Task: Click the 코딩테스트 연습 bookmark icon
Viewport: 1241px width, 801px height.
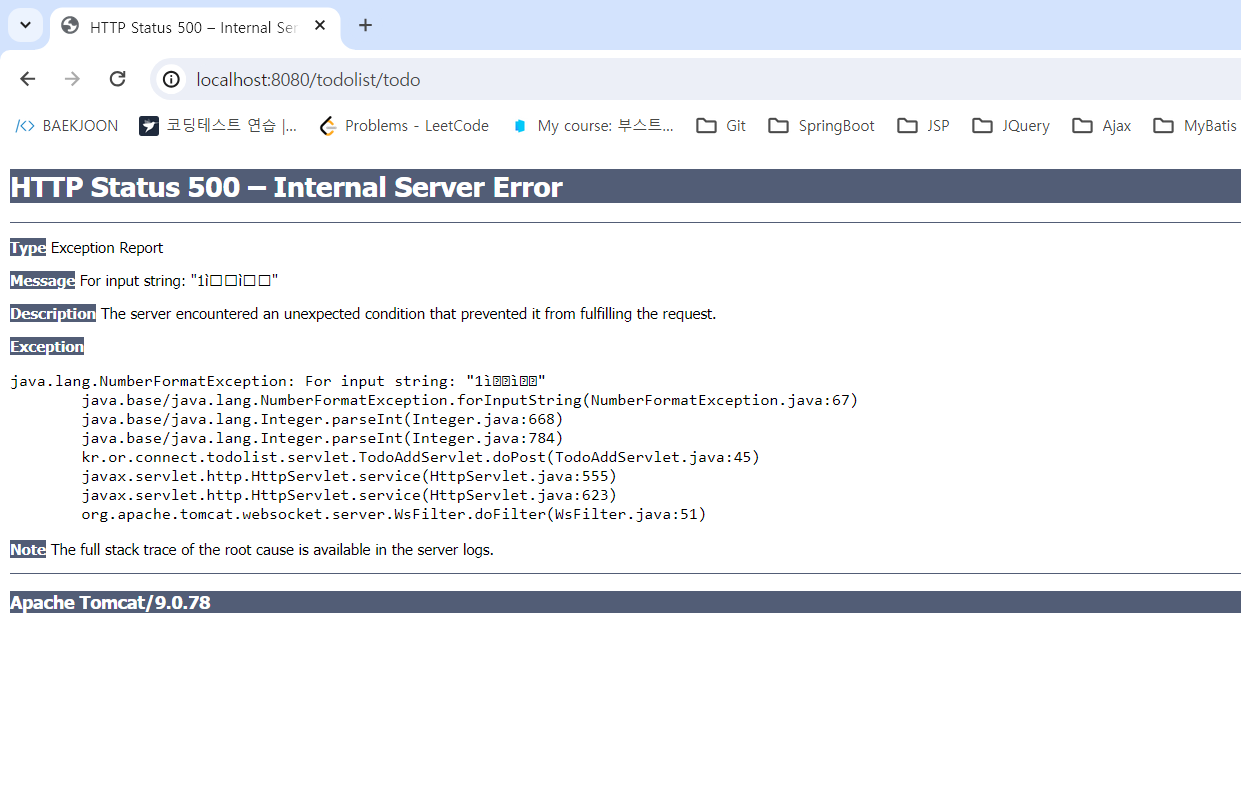Action: click(x=149, y=125)
